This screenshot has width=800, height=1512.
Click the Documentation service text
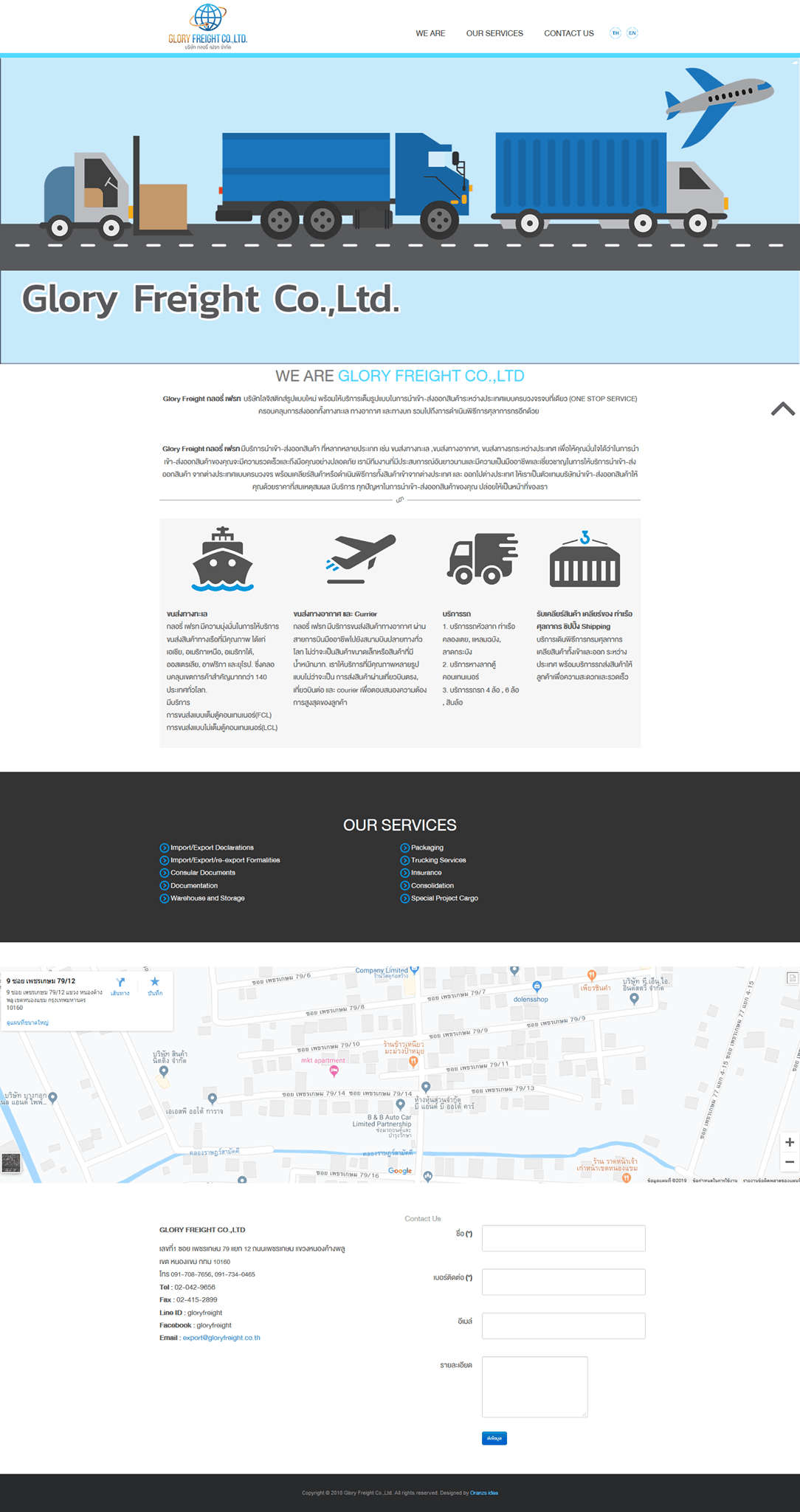194,885
